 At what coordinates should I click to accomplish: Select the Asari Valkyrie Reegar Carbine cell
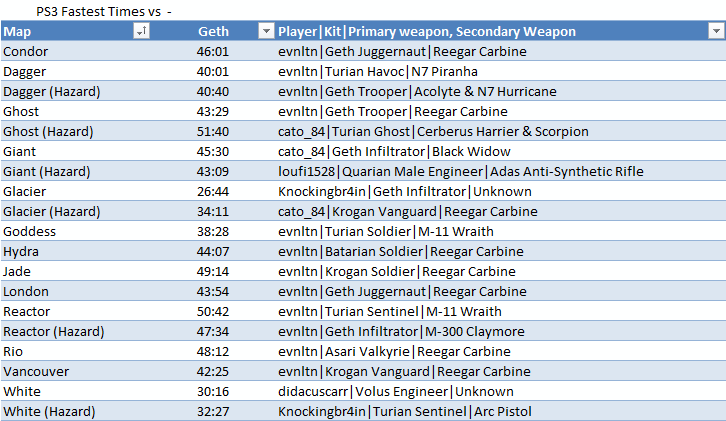point(501,351)
